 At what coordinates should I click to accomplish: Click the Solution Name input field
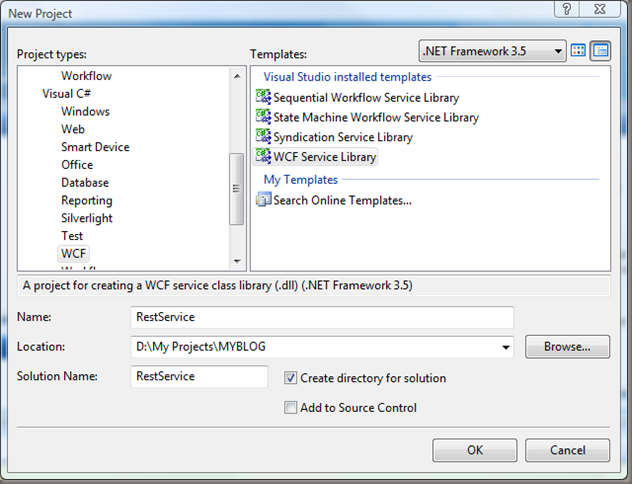pyautogui.click(x=199, y=376)
